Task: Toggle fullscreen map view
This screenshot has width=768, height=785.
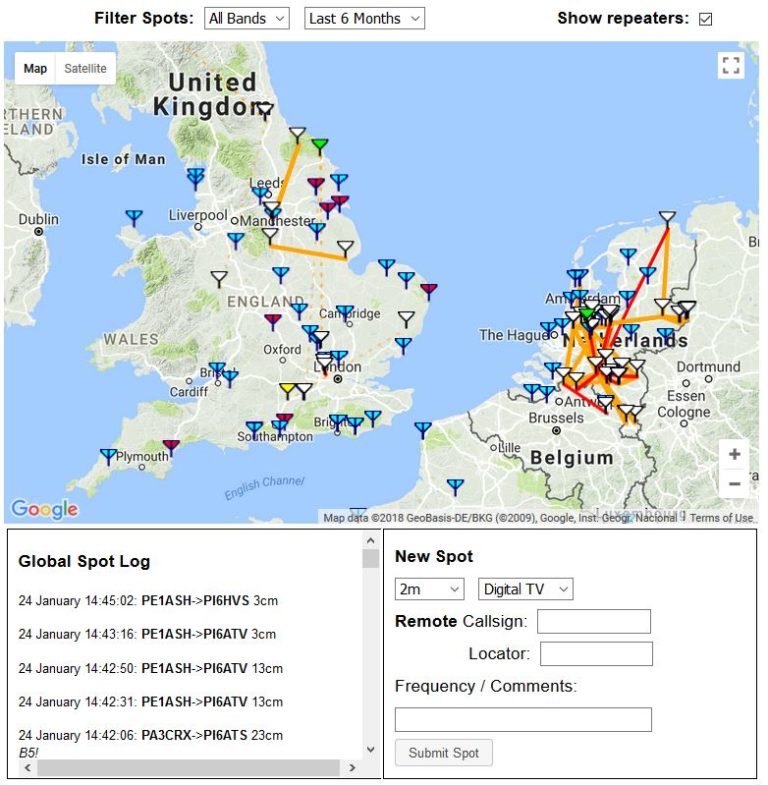Action: 731,66
